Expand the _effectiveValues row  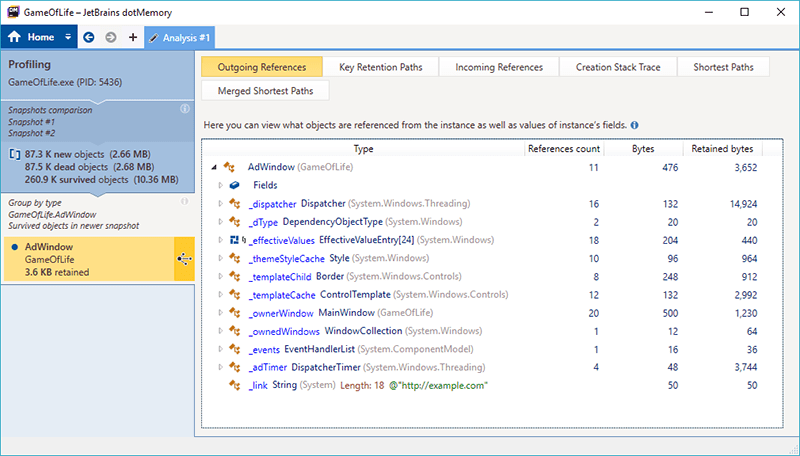tap(220, 240)
